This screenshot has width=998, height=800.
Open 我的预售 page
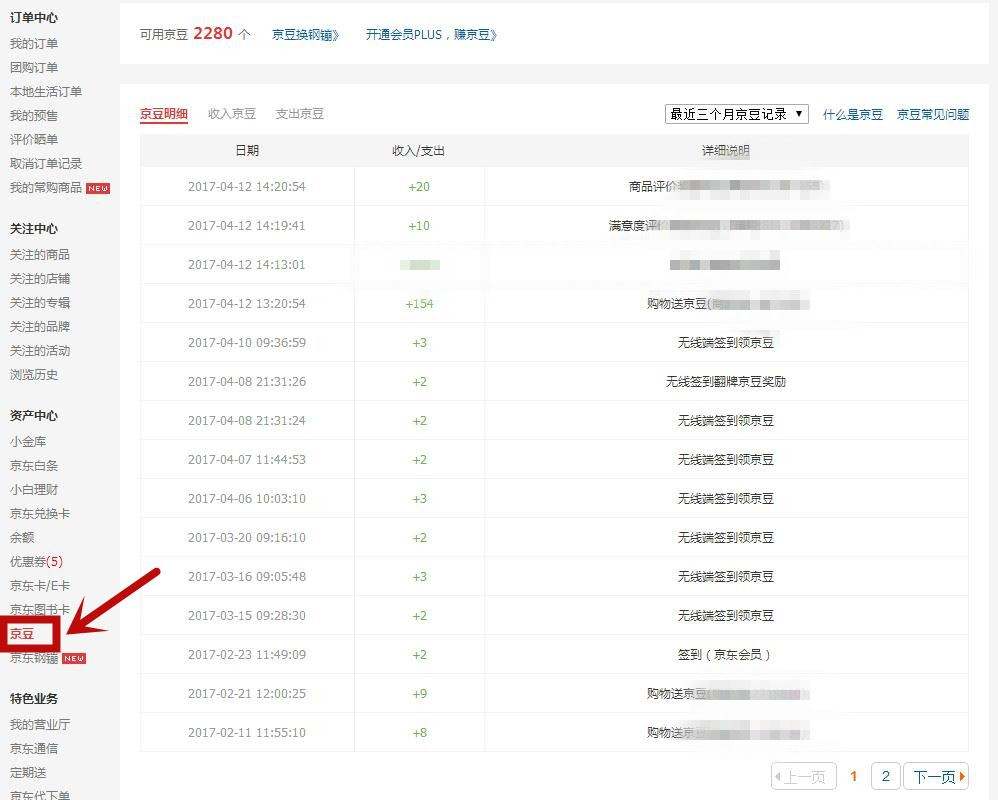coord(34,116)
